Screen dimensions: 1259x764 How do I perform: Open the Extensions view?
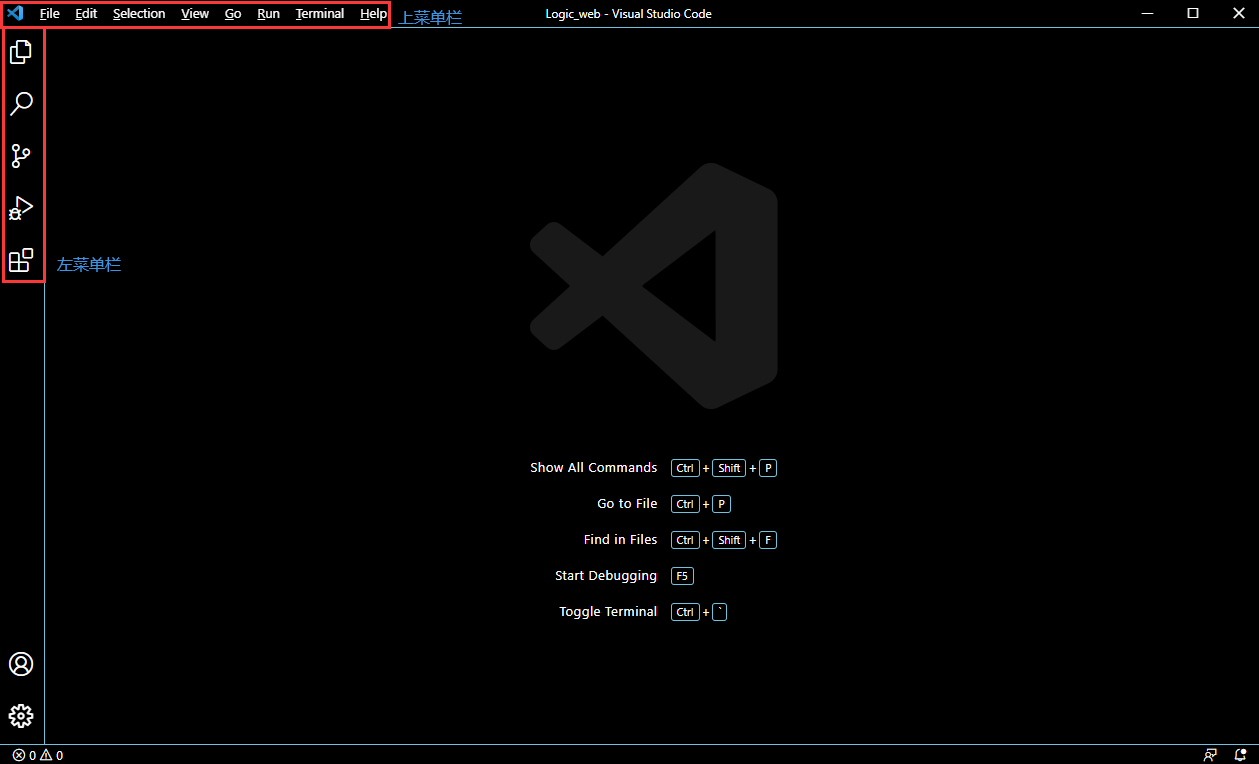coord(21,261)
